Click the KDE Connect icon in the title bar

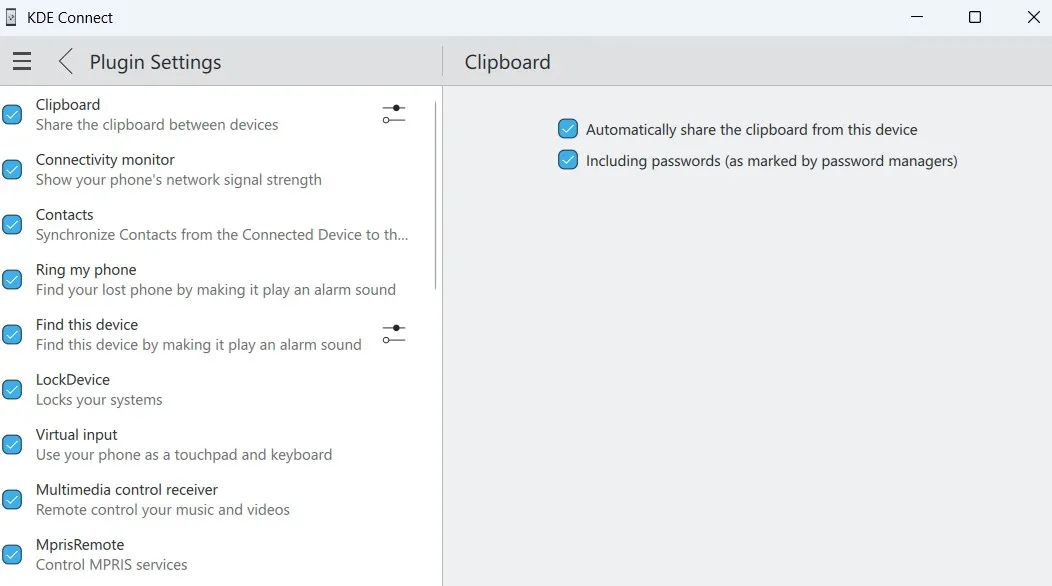pyautogui.click(x=10, y=17)
